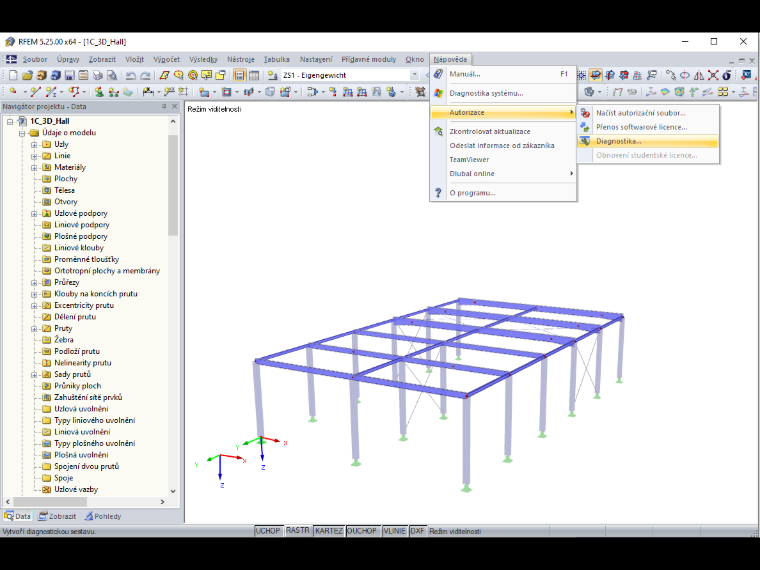760x570 pixels.
Task: Click the load cases edit icon before ZS1 combo
Action: tap(272, 75)
